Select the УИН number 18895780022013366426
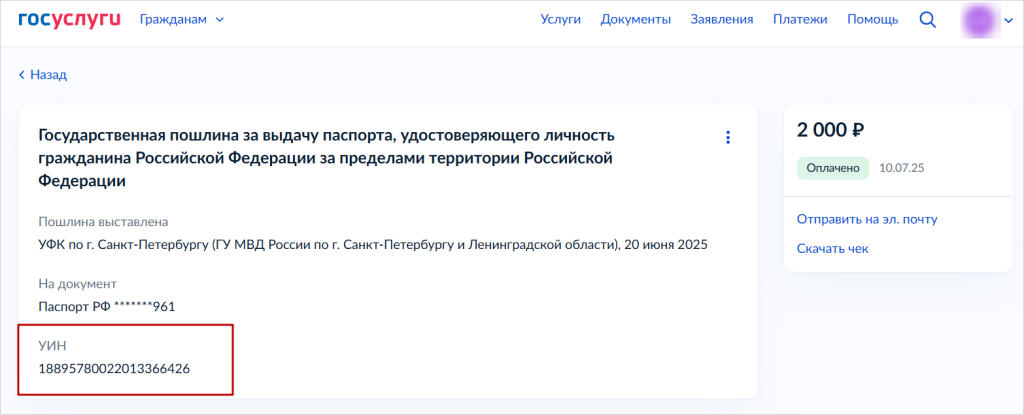Image resolution: width=1024 pixels, height=415 pixels. (x=114, y=369)
